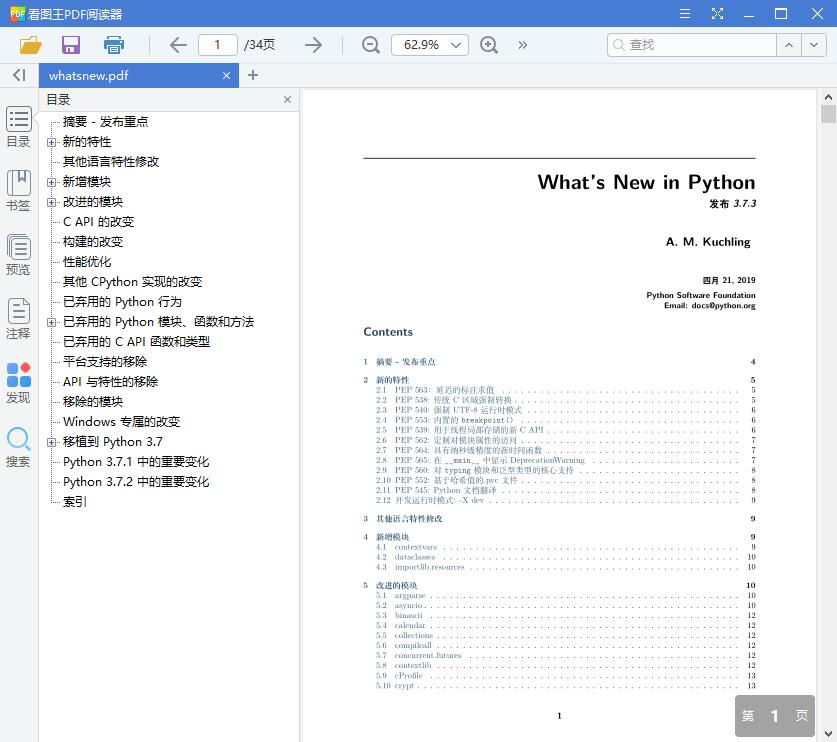
Task: Expand the 新增模块 tree node
Action: (51, 182)
